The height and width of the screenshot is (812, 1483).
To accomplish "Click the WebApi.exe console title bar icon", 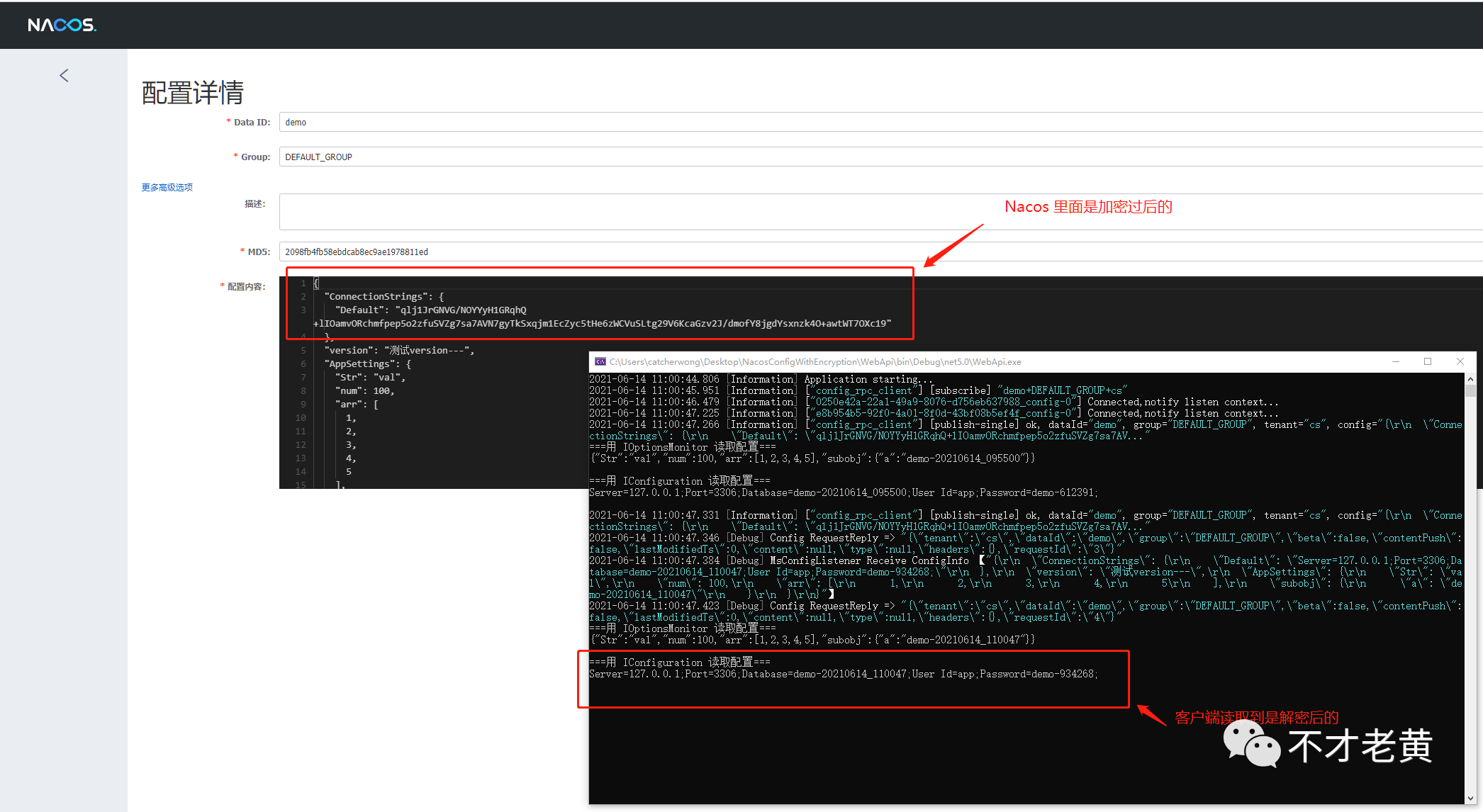I will coord(600,361).
